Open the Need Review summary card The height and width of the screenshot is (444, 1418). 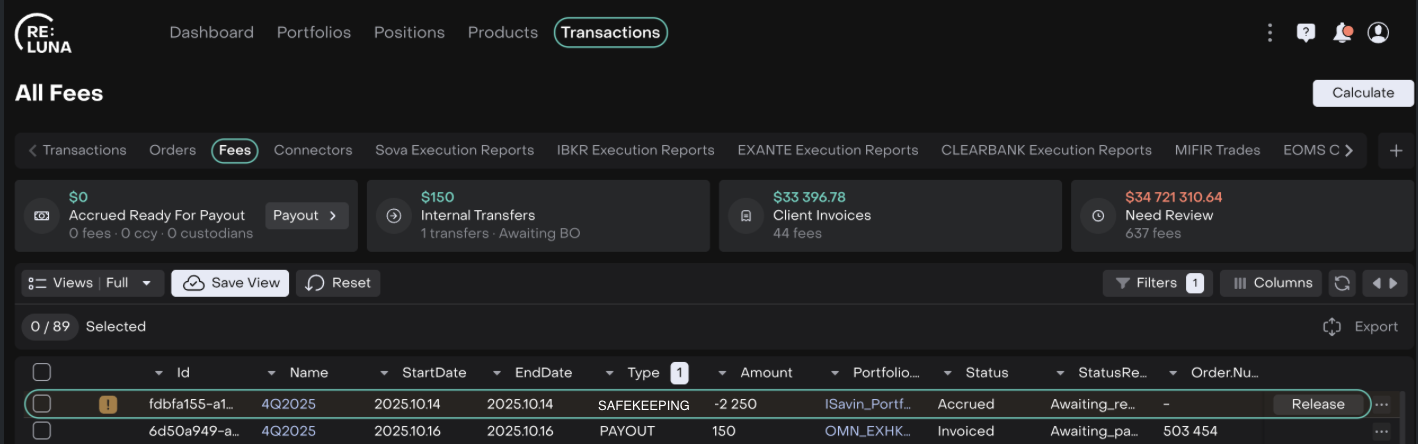[x=1237, y=215]
